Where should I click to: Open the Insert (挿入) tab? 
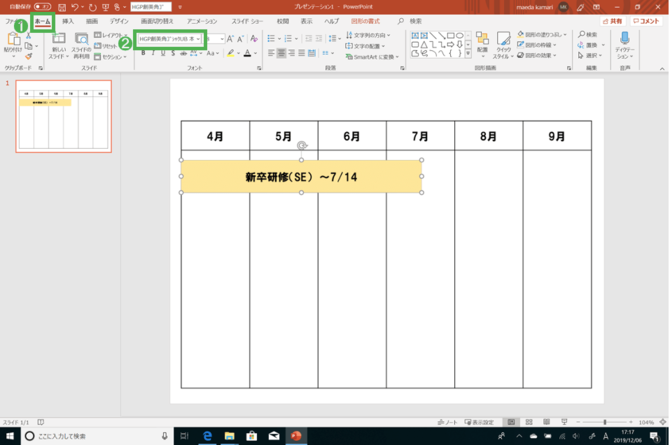(68, 21)
